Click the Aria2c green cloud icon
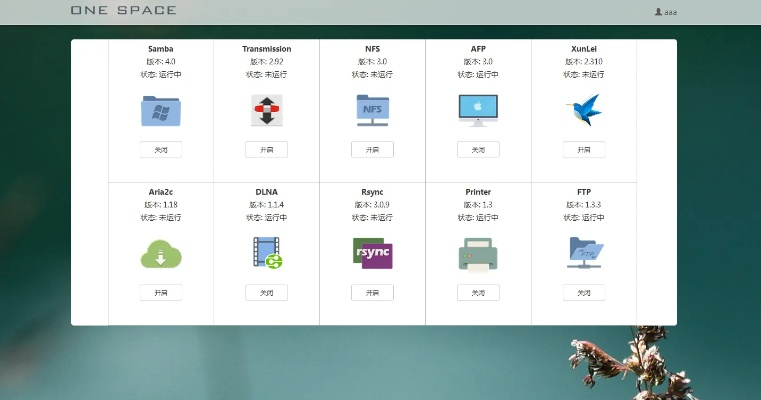The image size is (761, 400). [160, 253]
